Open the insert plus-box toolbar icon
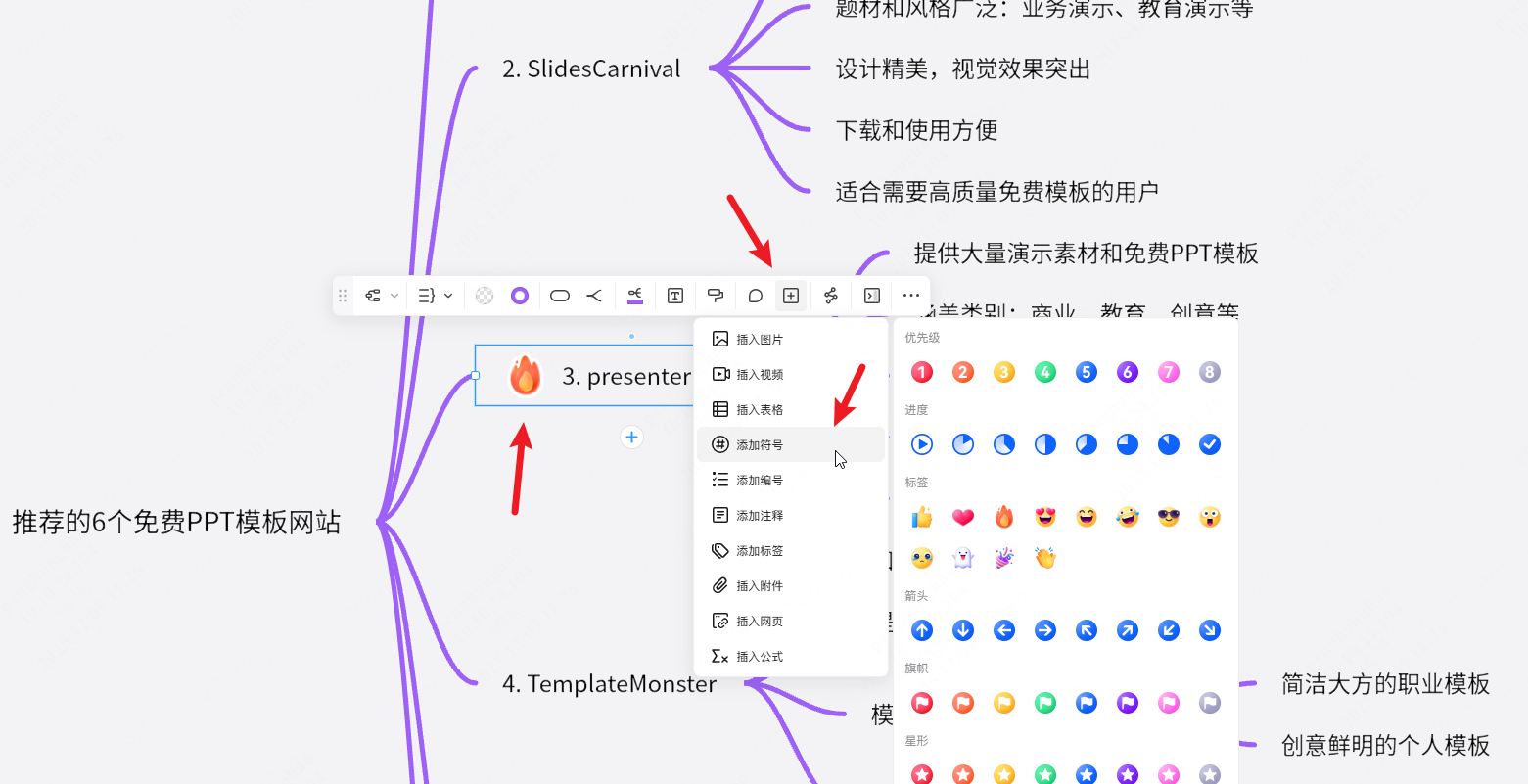 791,296
